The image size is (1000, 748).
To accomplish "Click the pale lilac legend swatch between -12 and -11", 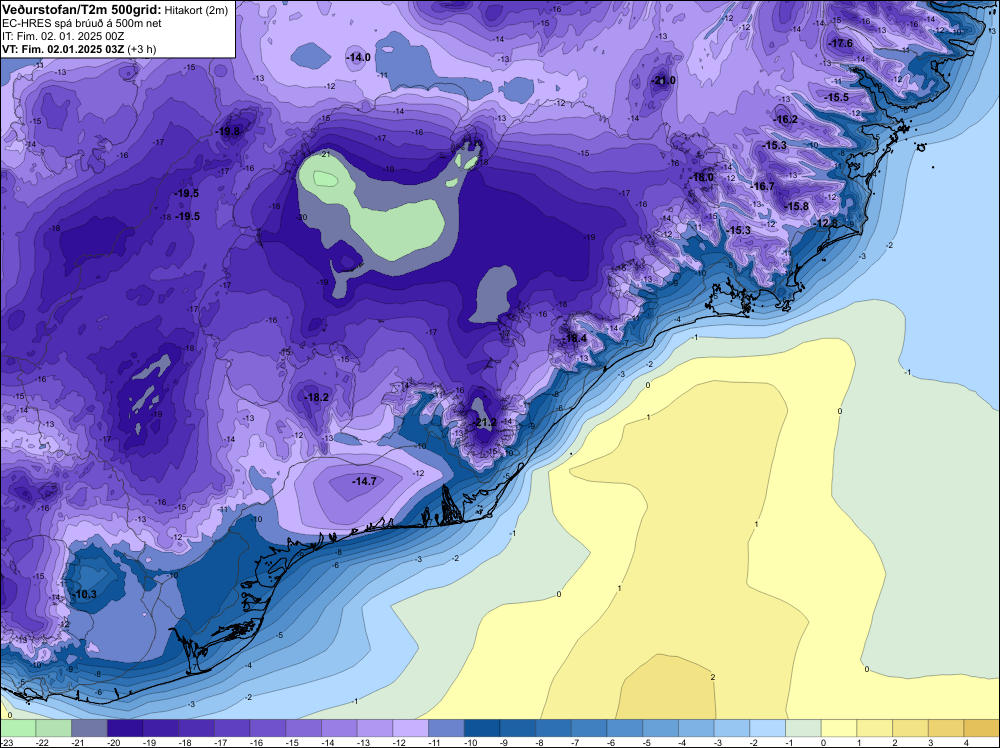I will [411, 728].
